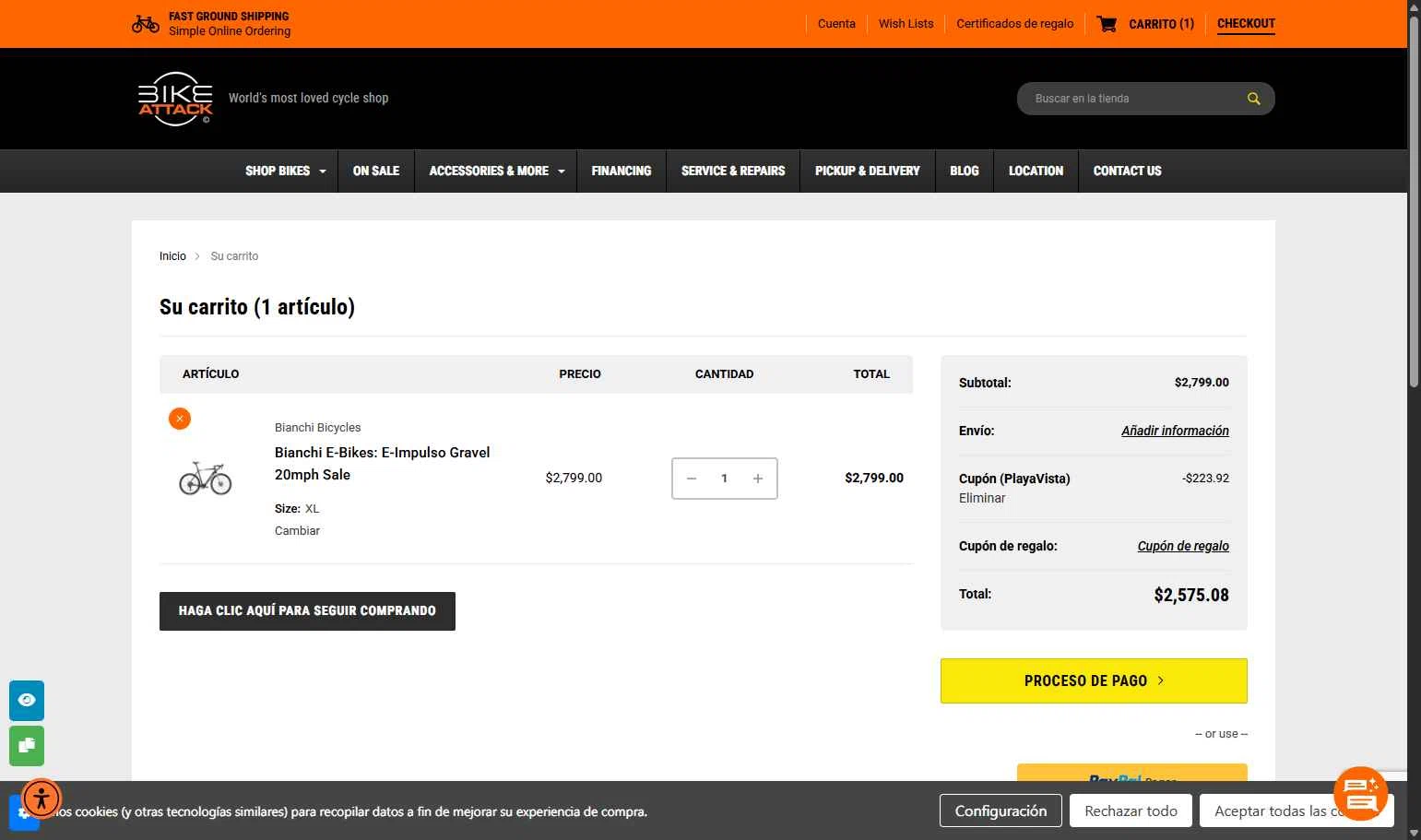The height and width of the screenshot is (840, 1421).
Task: Open Wish Lists link
Action: point(906,24)
